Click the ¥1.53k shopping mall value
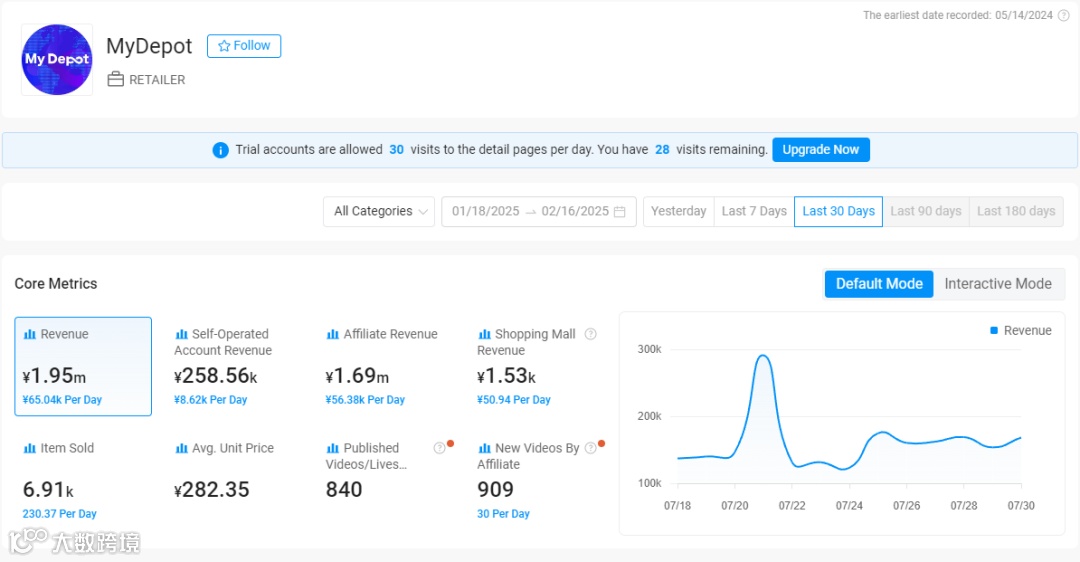The width and height of the screenshot is (1080, 562). coord(506,376)
